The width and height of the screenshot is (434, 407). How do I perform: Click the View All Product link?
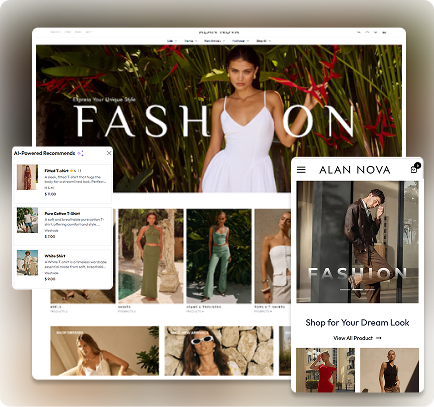353,338
